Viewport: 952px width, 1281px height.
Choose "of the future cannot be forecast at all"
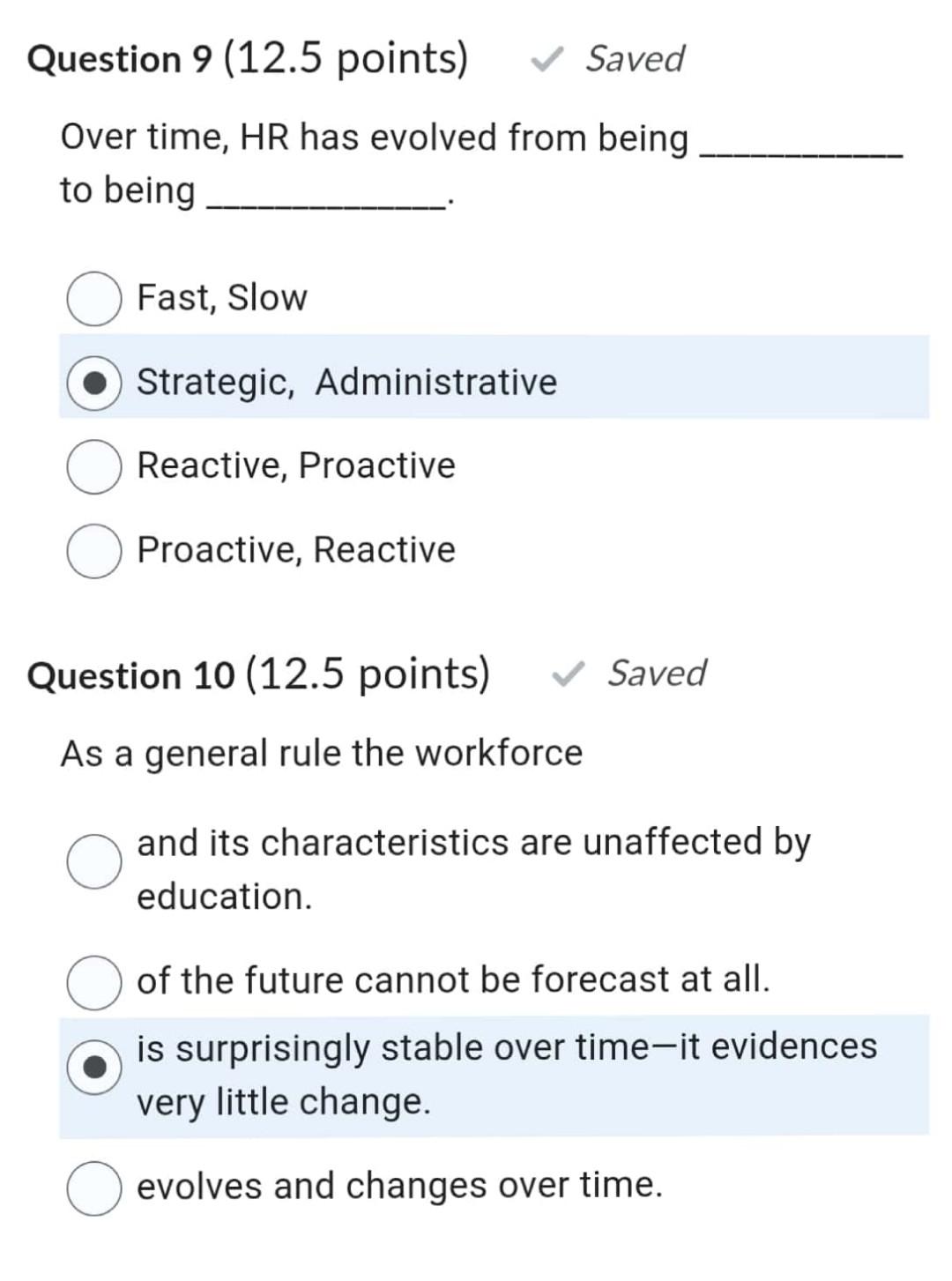(x=93, y=980)
